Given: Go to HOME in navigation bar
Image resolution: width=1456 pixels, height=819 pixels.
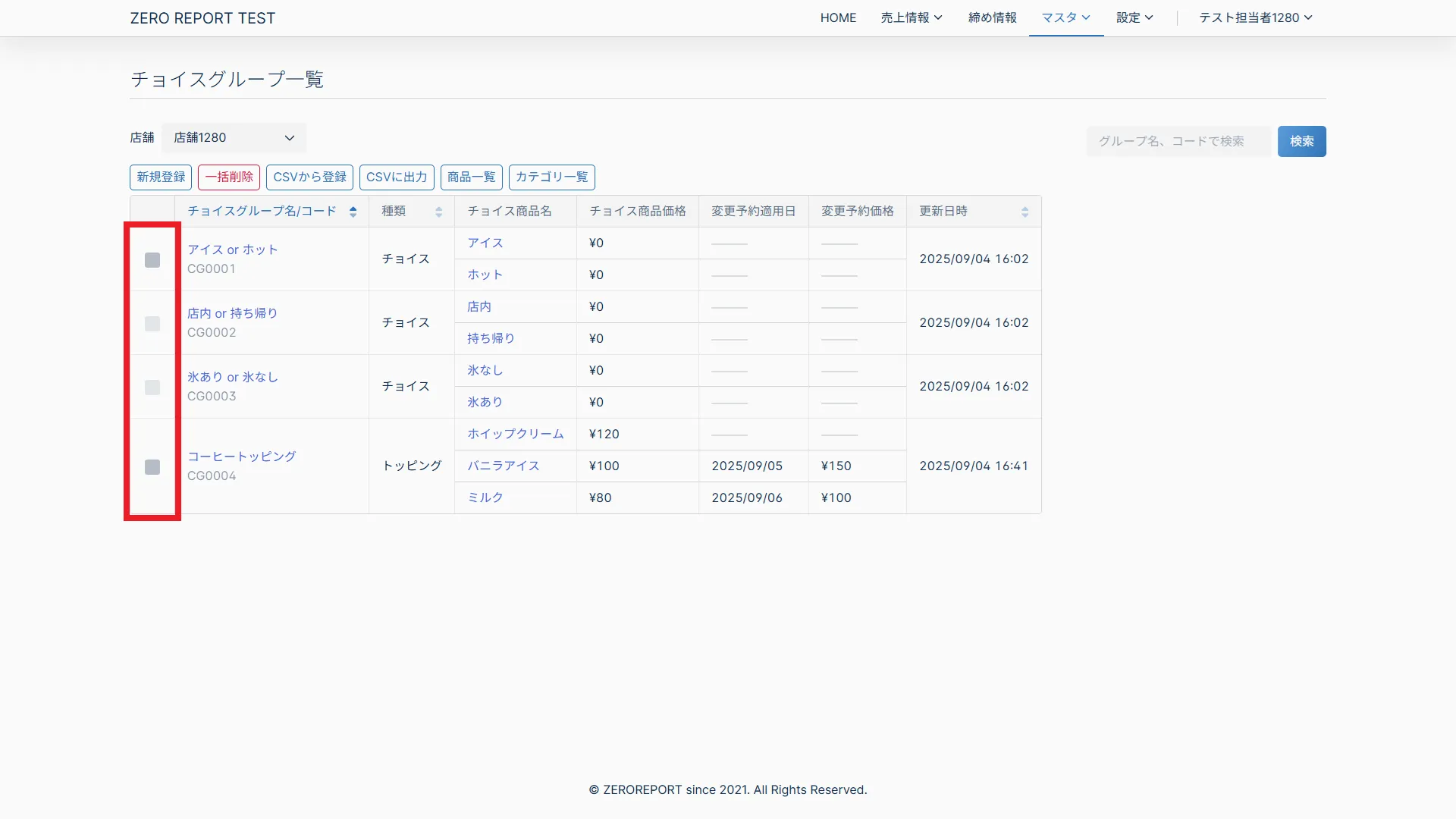Looking at the screenshot, I should pyautogui.click(x=838, y=17).
